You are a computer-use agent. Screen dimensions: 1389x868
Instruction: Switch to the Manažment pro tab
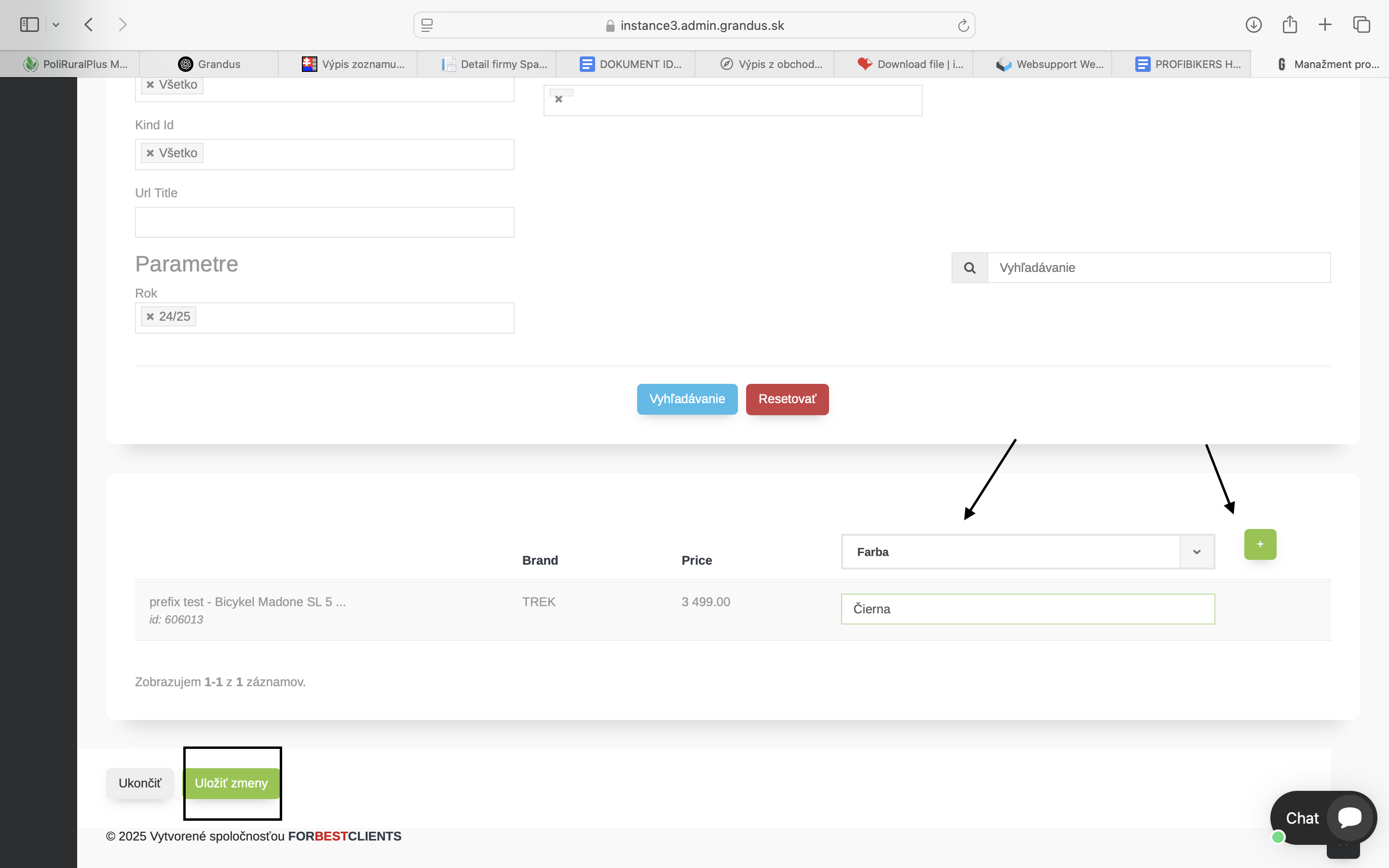(x=1320, y=64)
